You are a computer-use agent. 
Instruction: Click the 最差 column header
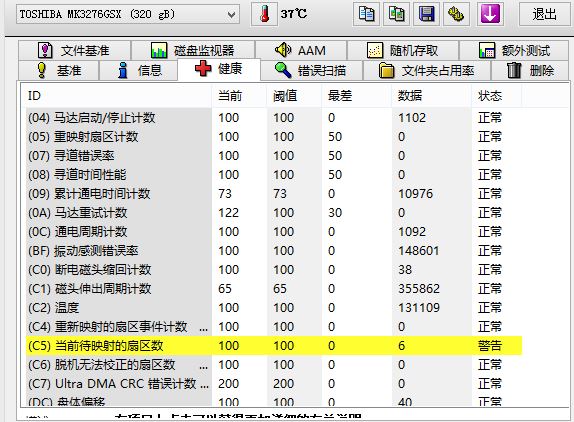click(x=356, y=96)
